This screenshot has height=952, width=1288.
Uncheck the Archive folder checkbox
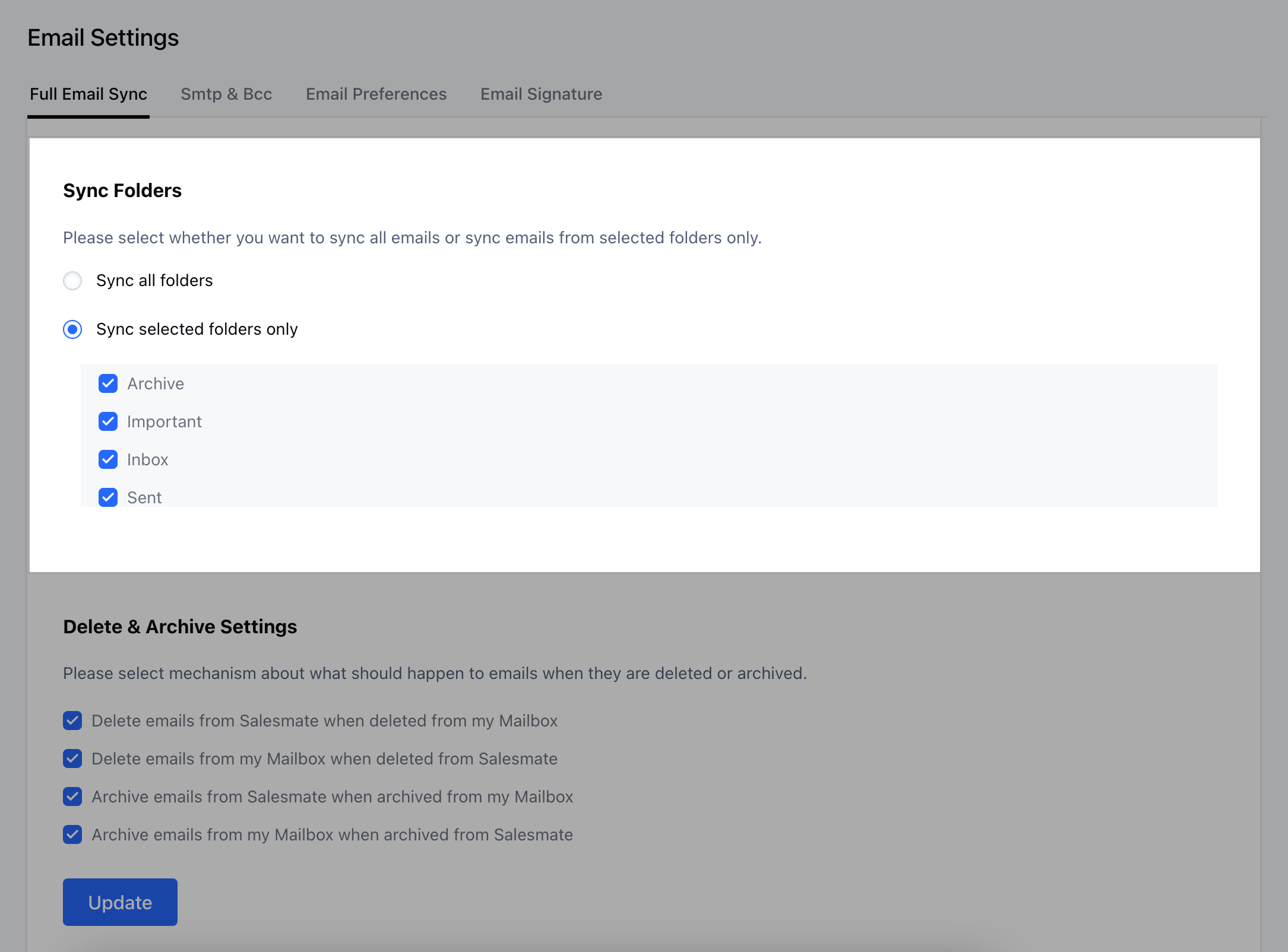(108, 384)
